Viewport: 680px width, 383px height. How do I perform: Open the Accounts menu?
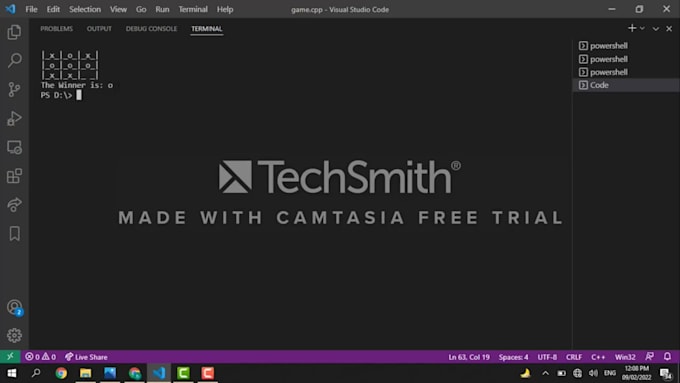[14, 307]
